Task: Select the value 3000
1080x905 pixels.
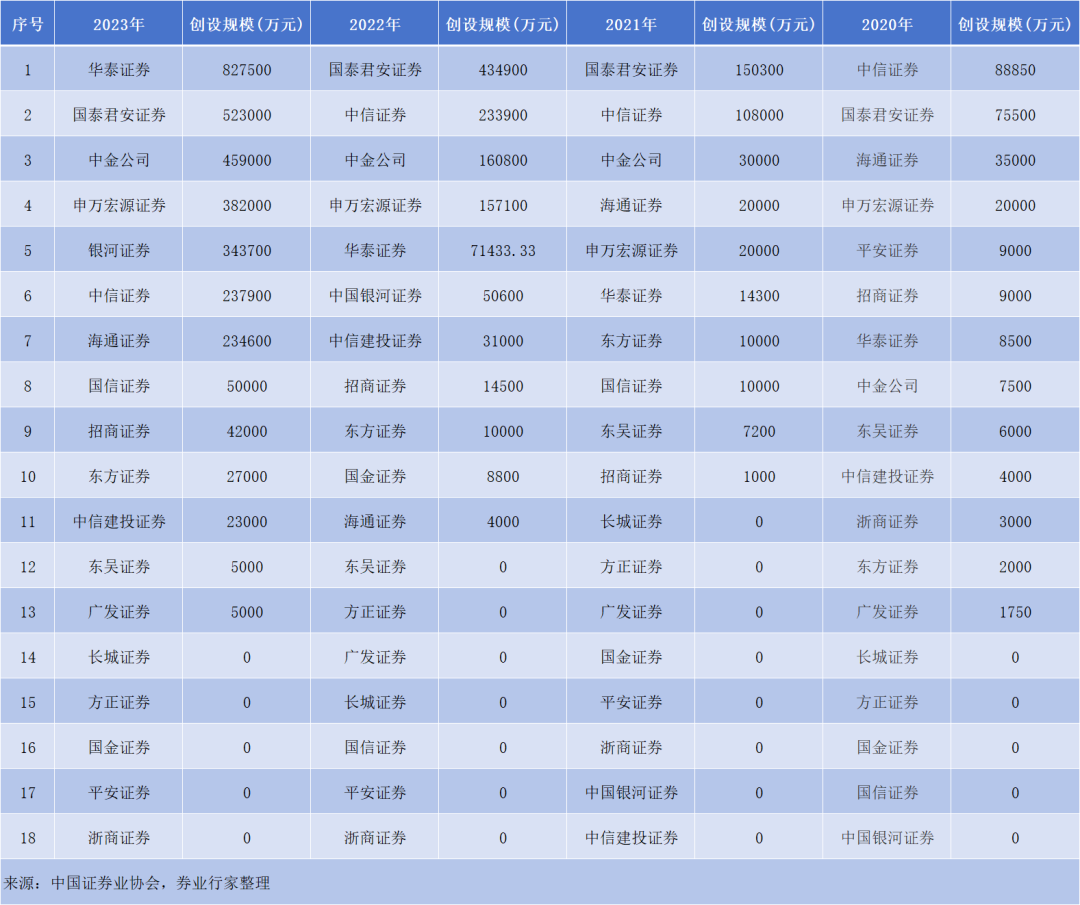Action: click(x=1015, y=522)
